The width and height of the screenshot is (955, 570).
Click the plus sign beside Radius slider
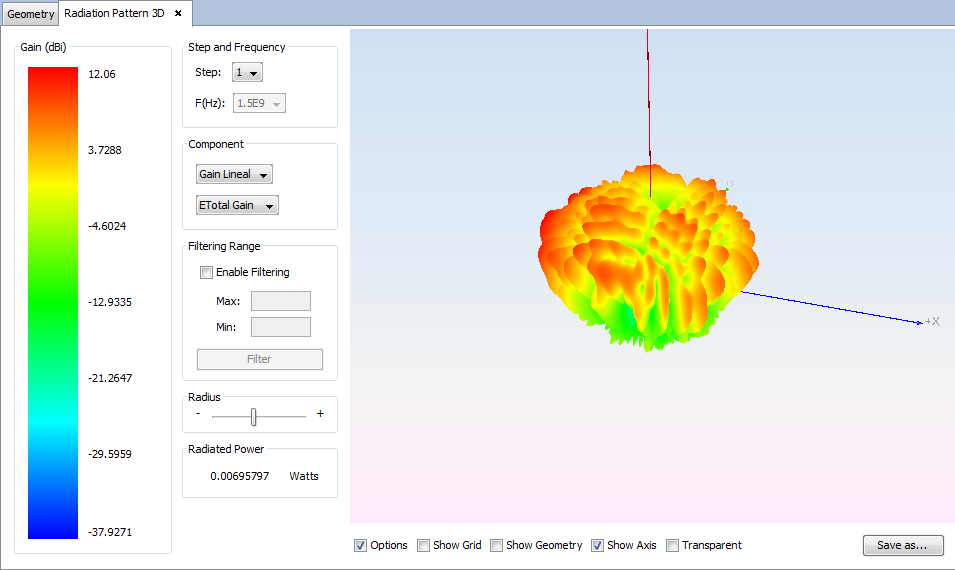click(320, 414)
